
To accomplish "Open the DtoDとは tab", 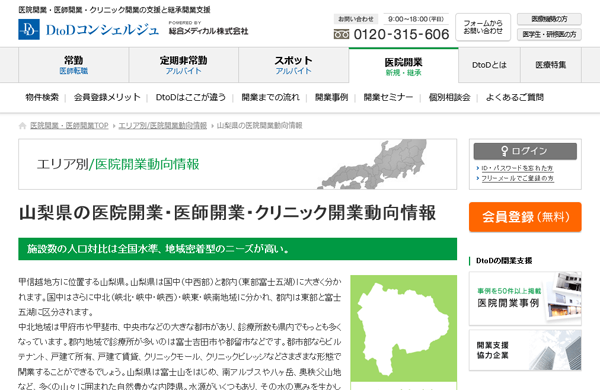I will (x=489, y=65).
